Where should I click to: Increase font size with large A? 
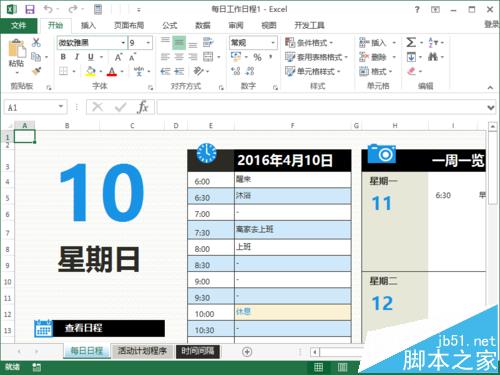[x=118, y=57]
